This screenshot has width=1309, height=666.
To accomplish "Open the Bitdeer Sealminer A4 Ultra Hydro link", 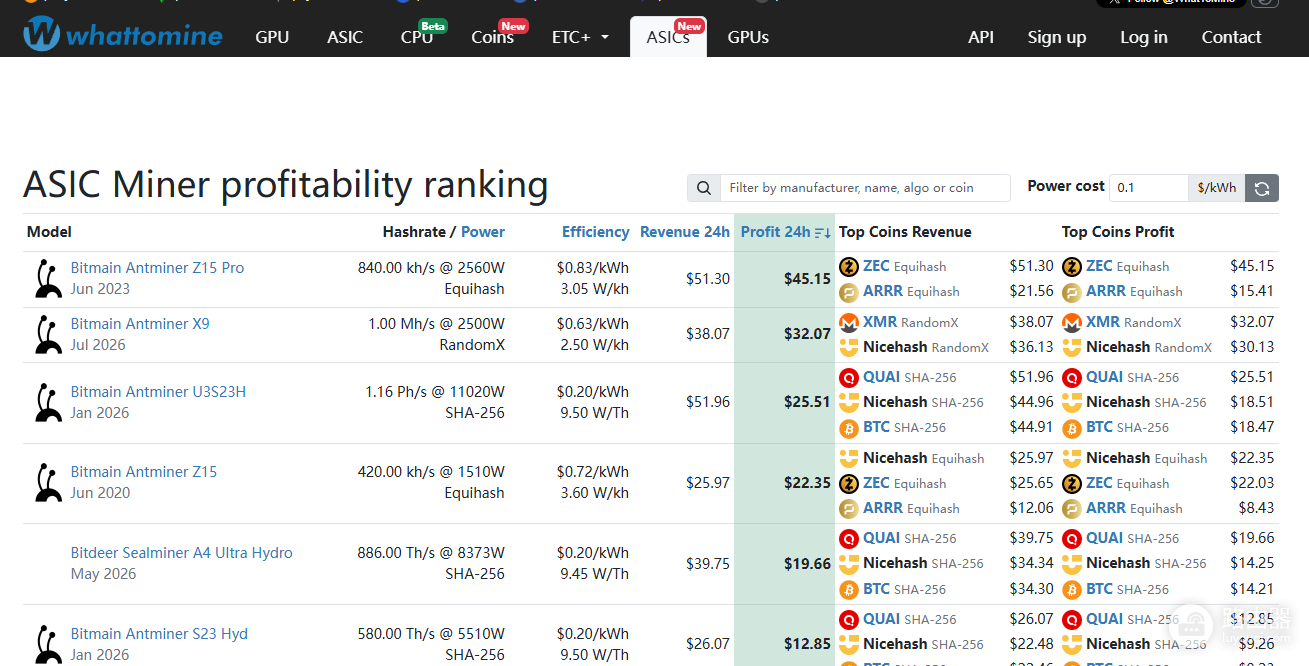I will [x=182, y=553].
